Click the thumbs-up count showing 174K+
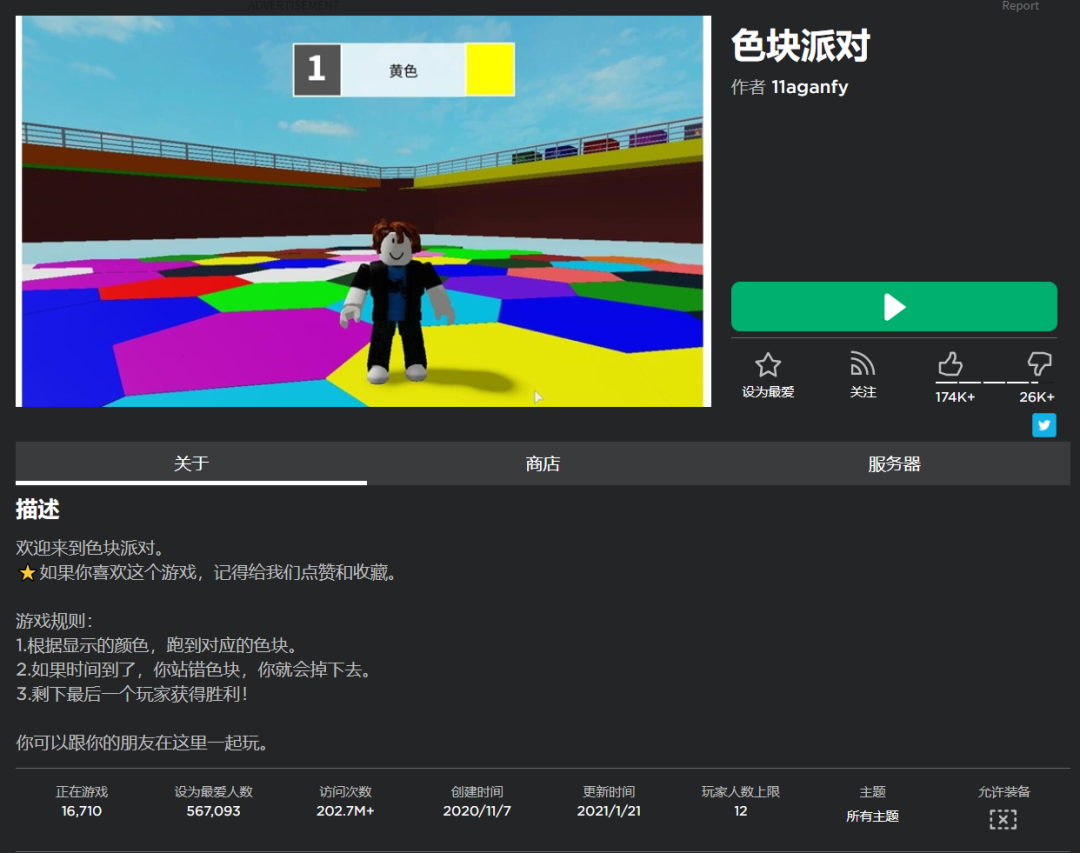 [x=955, y=396]
